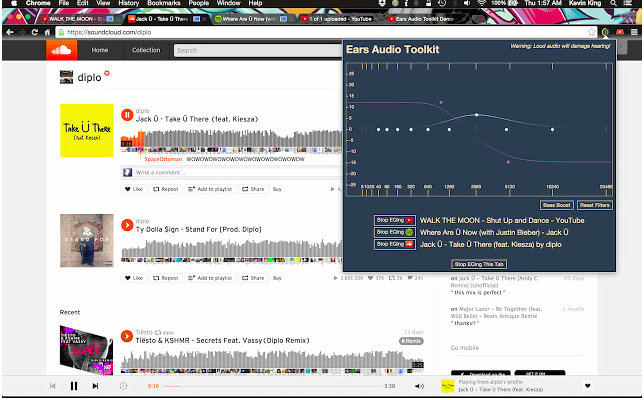Switch to WALK THE MOON browser tab

tap(78, 19)
